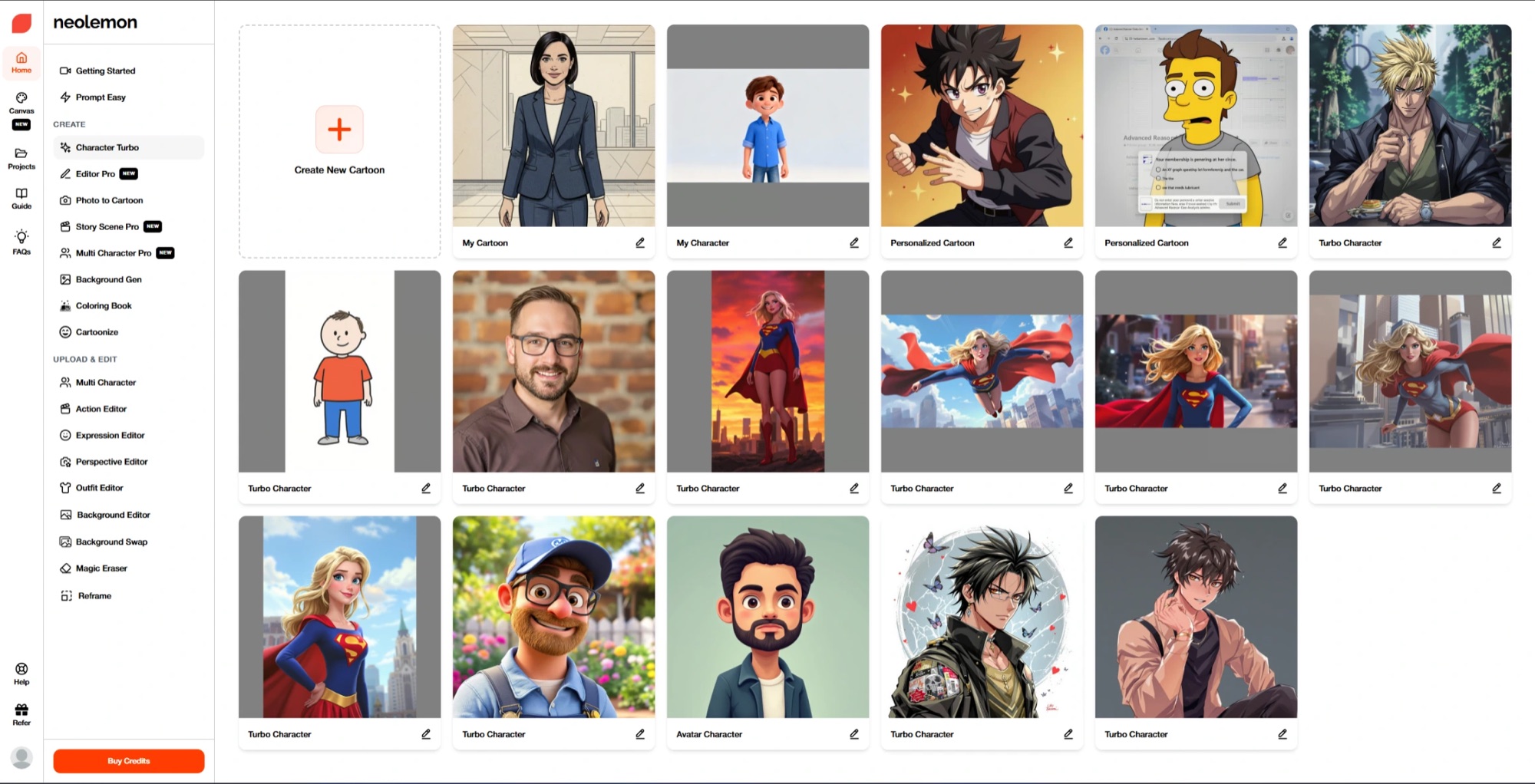
Task: Edit the My Character card name
Action: [854, 242]
